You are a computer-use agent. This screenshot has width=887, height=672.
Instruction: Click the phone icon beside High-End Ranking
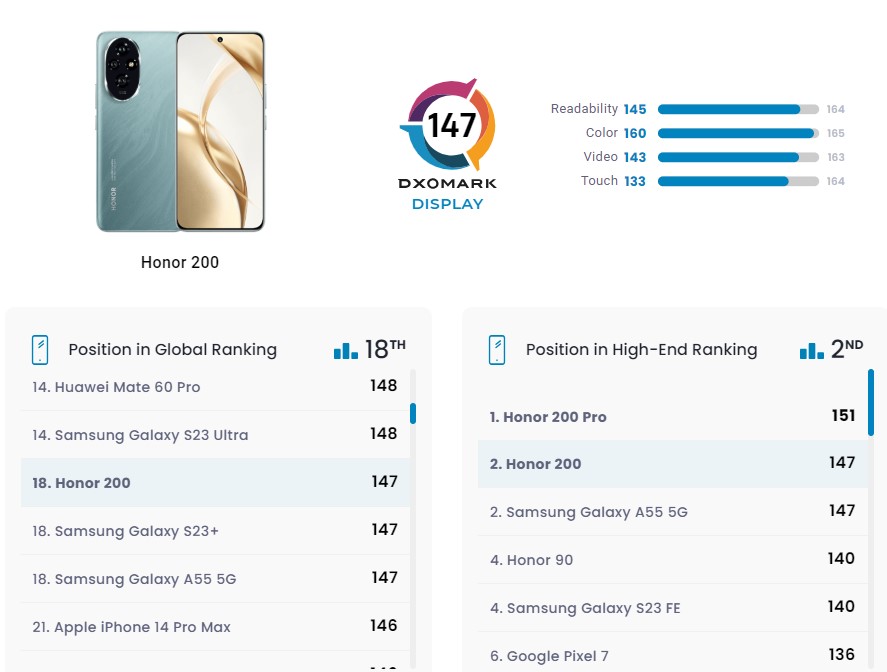pos(497,350)
